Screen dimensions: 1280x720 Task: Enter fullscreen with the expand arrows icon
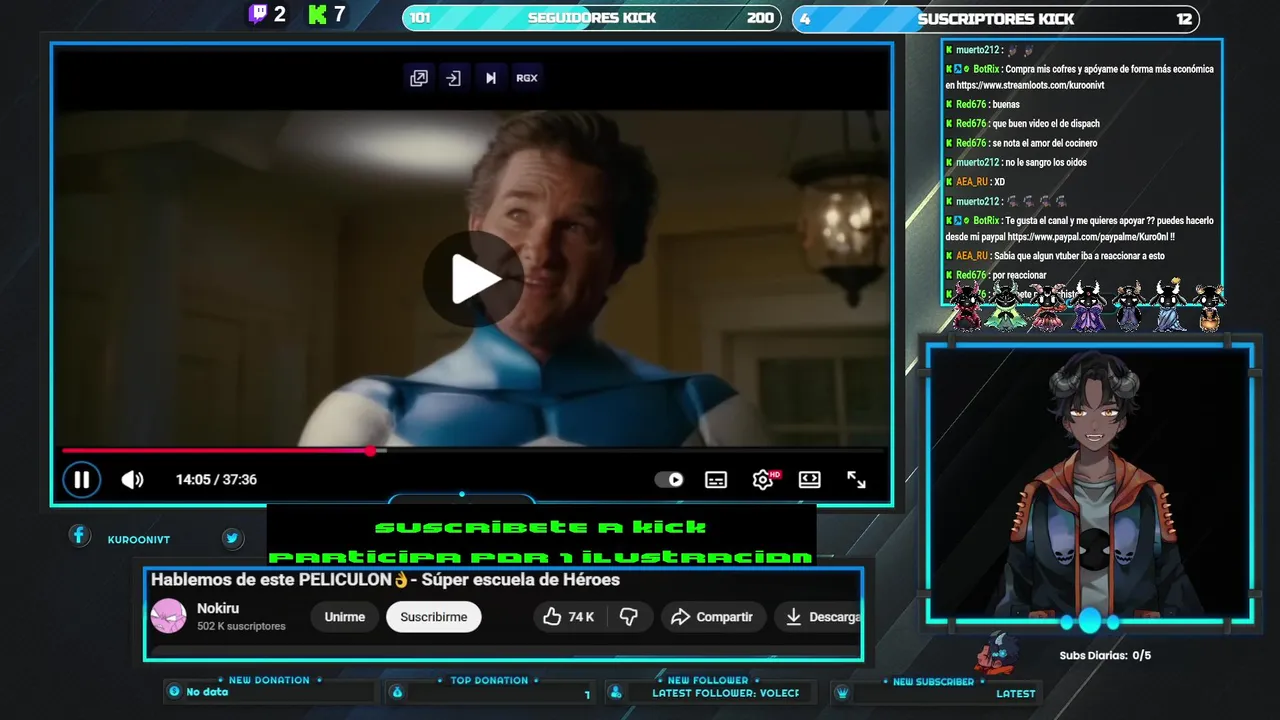click(857, 480)
